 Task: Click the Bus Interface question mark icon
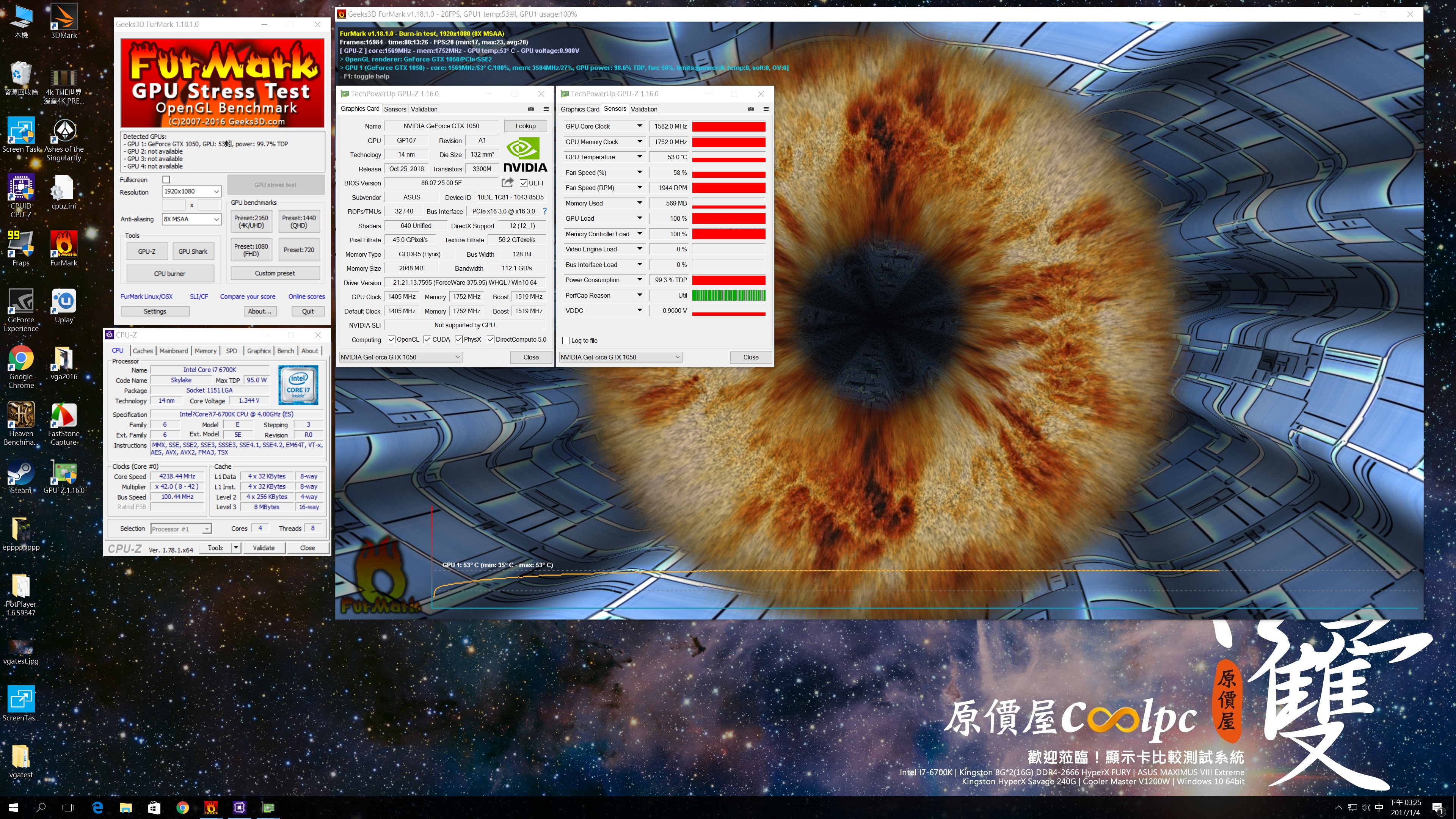coord(545,212)
